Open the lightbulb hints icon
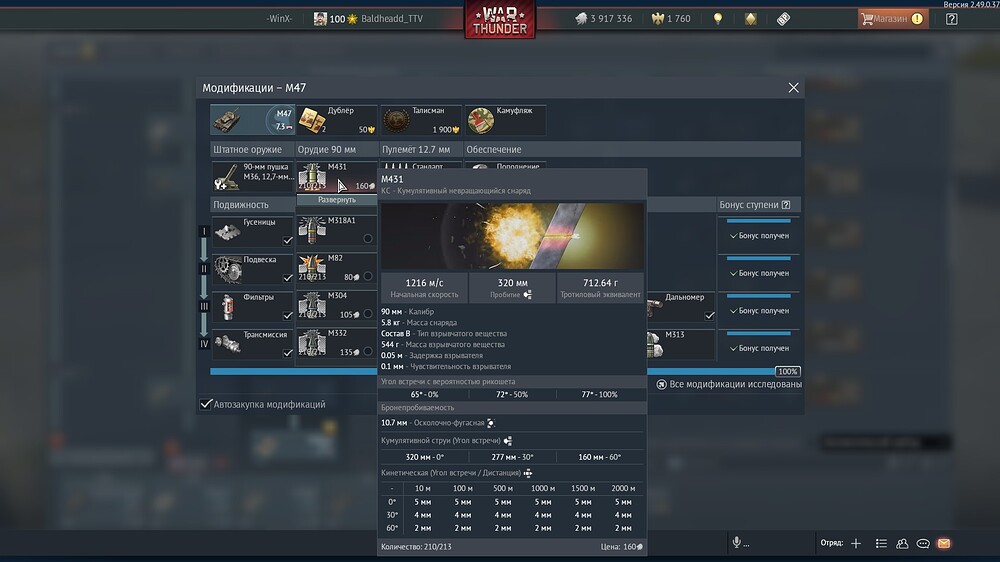This screenshot has height=562, width=1000. tap(717, 19)
